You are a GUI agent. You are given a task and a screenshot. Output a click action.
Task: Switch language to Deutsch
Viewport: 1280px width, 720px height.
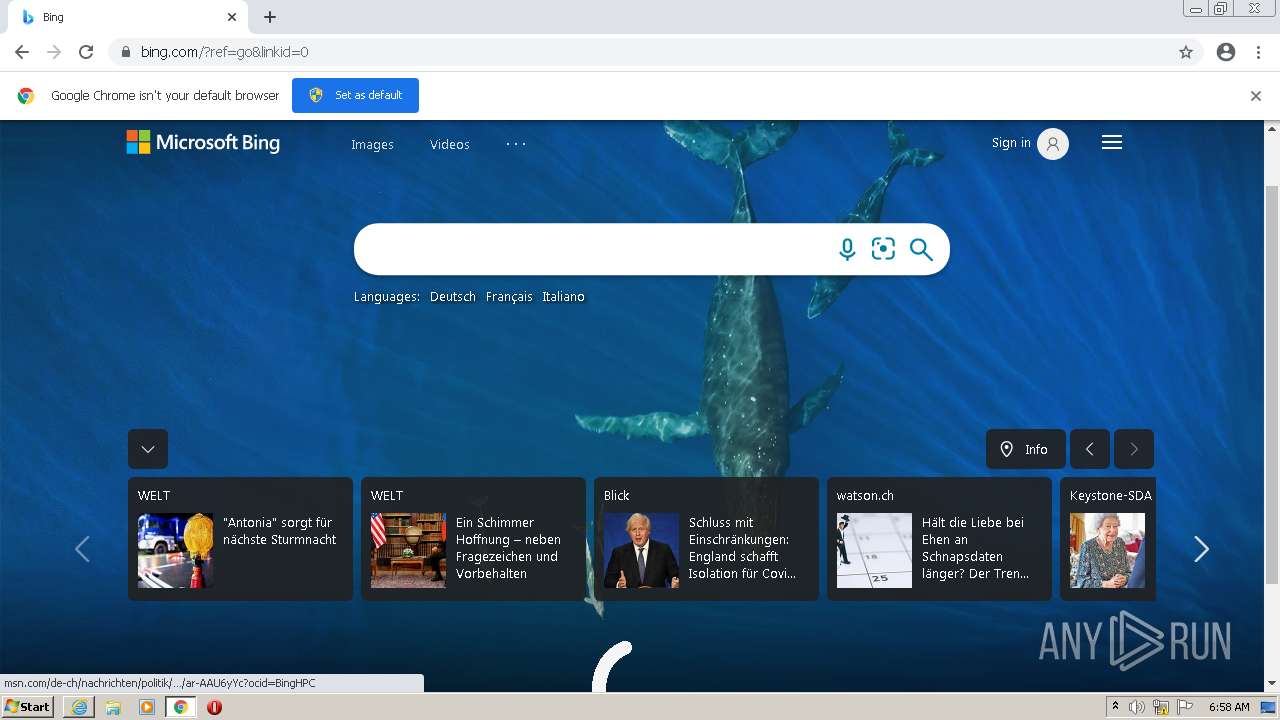(x=453, y=297)
